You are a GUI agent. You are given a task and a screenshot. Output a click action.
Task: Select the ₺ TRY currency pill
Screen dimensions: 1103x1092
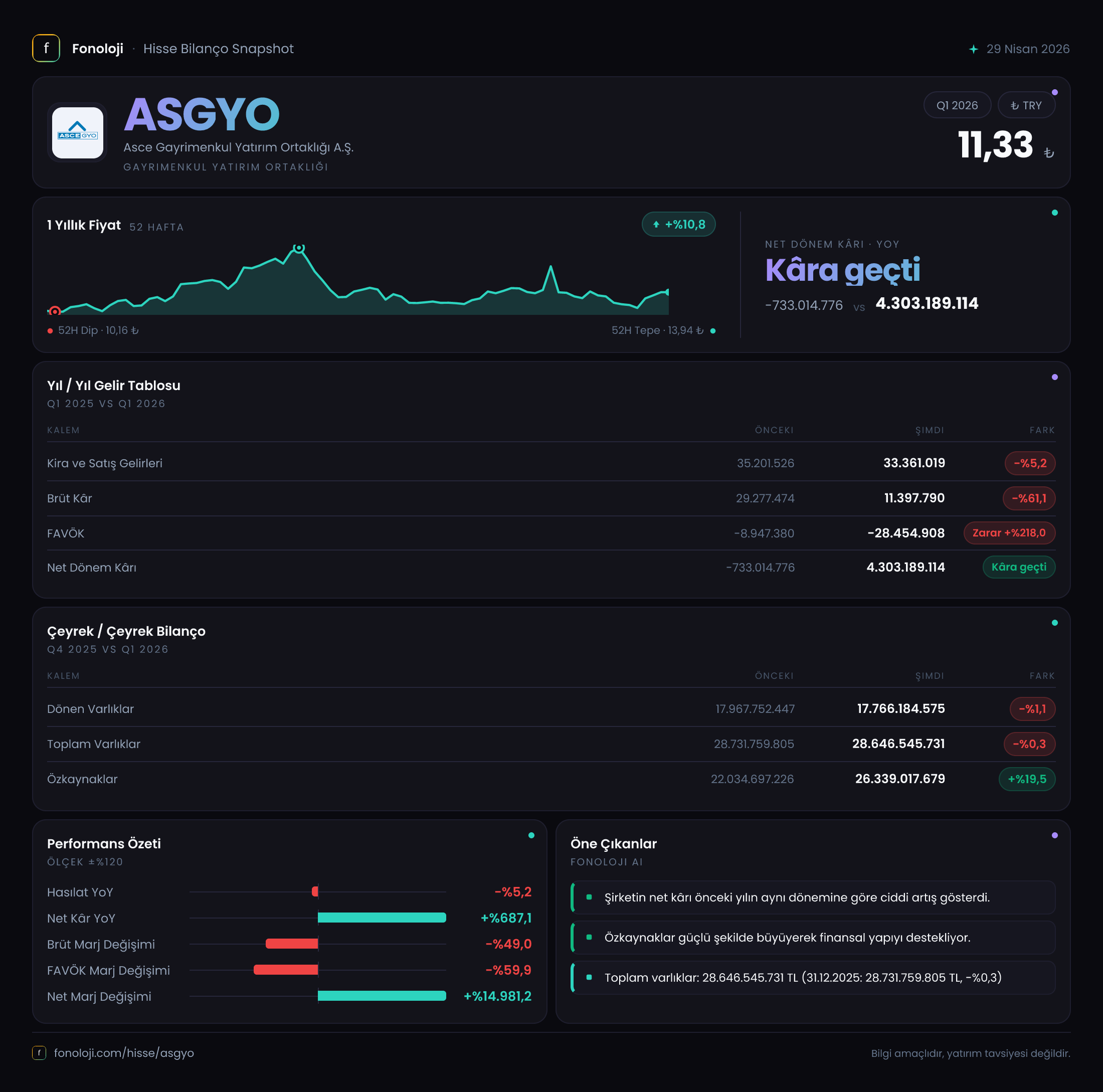[x=1026, y=106]
